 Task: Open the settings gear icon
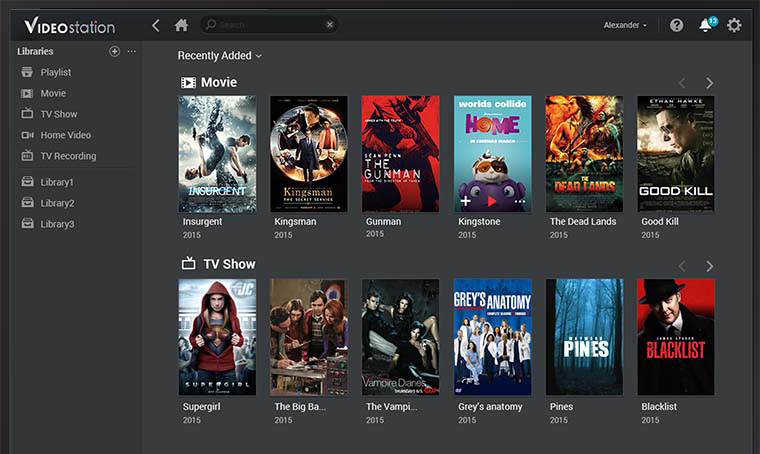[x=734, y=25]
